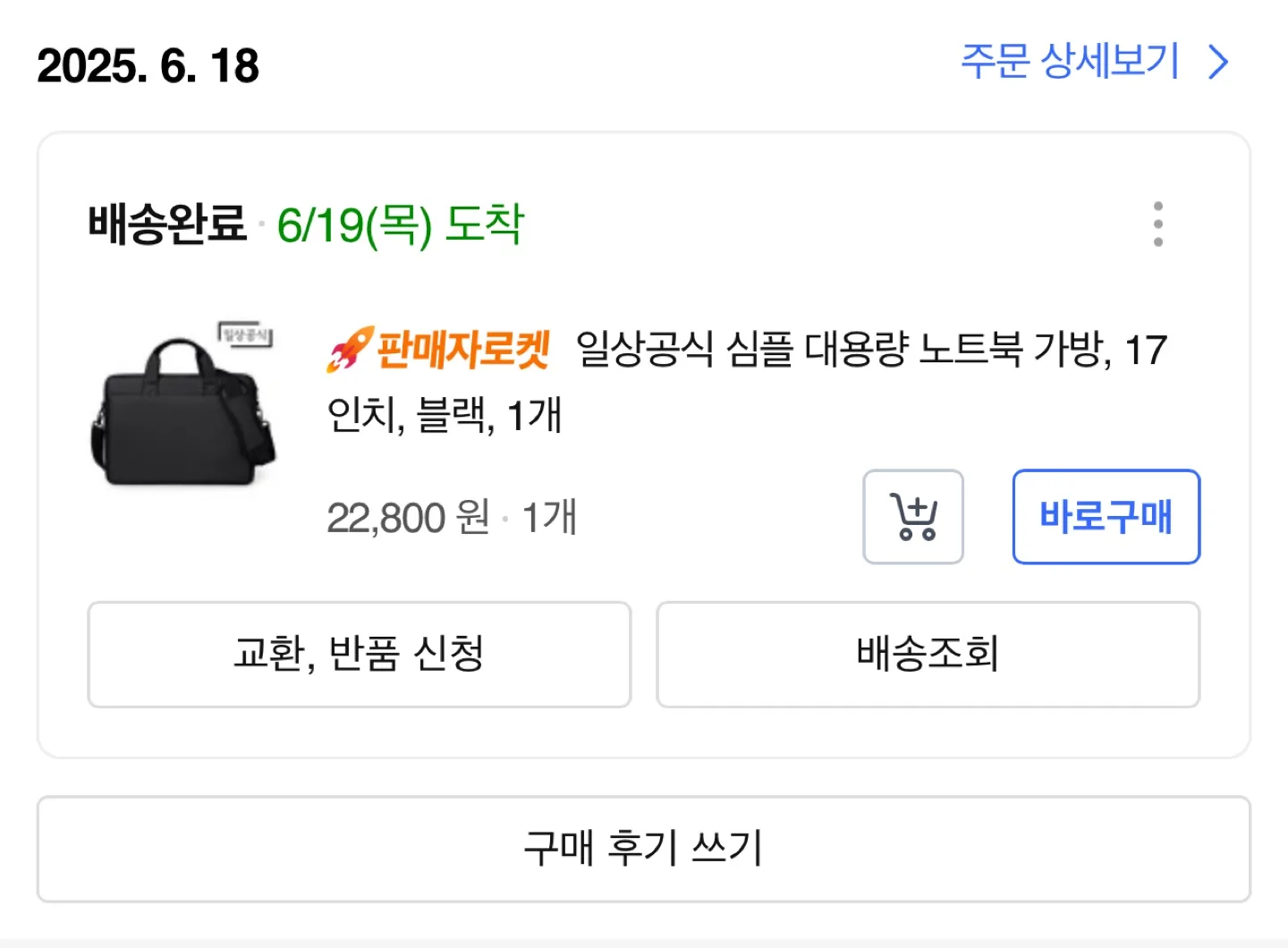The image size is (1288, 948).
Task: Write a review with 구매 후기 쓰기
Action: point(643,848)
